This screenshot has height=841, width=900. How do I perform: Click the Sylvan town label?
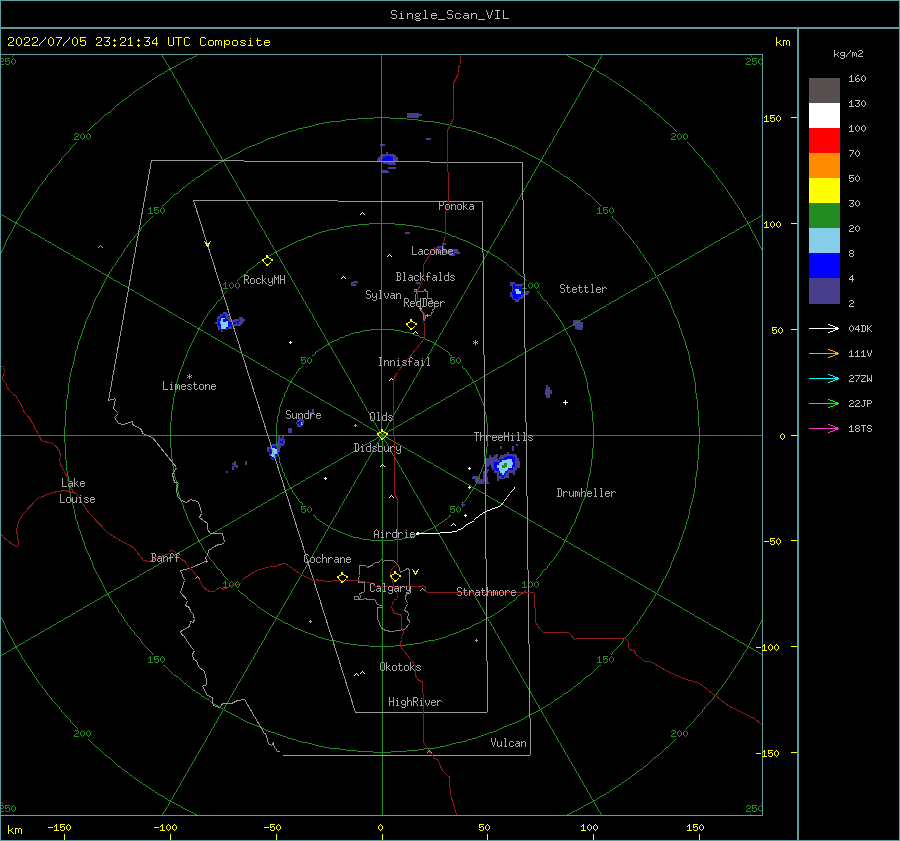tap(383, 295)
